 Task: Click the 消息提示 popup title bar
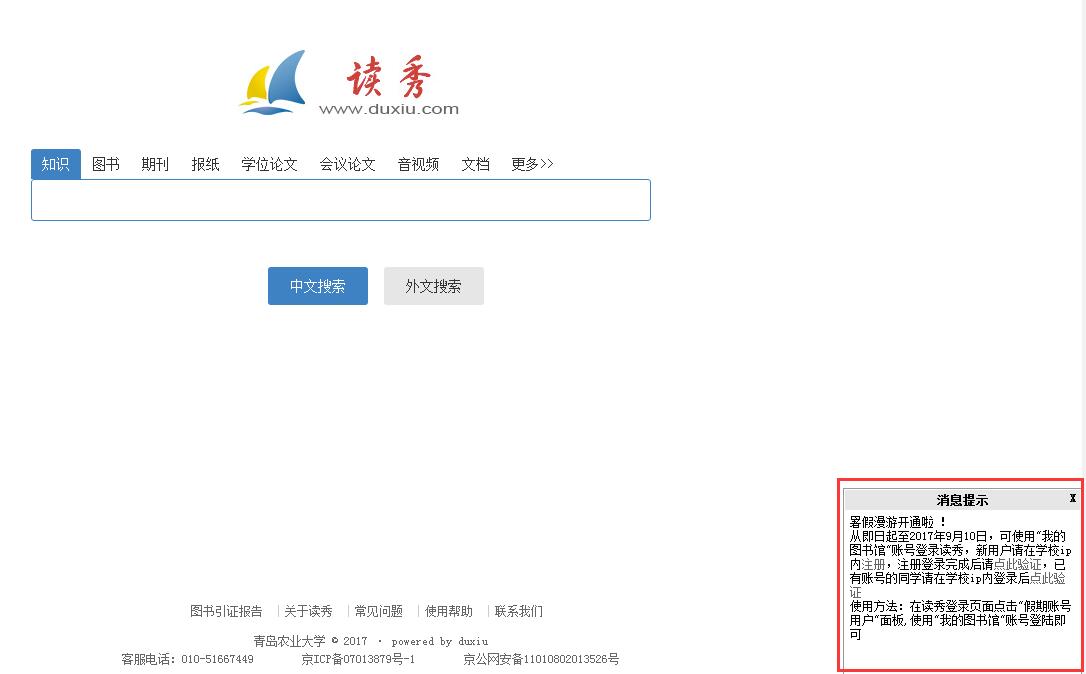pyautogui.click(x=962, y=499)
